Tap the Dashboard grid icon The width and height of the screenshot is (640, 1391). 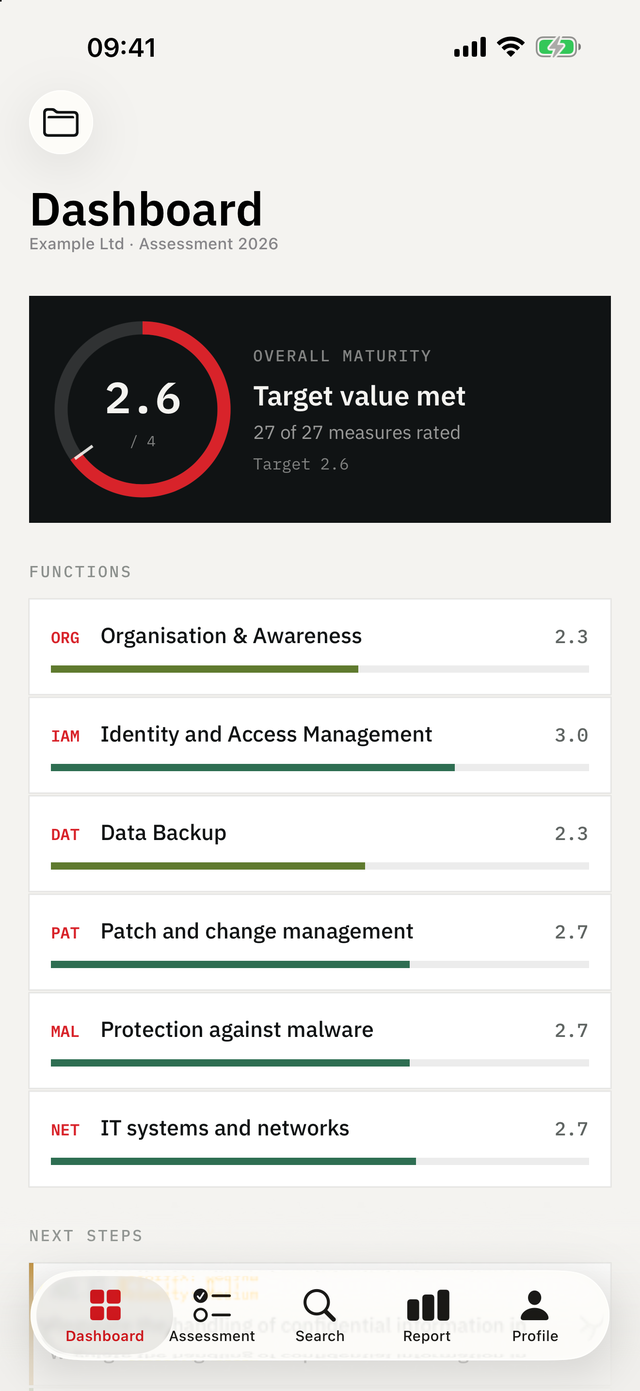tap(105, 1305)
